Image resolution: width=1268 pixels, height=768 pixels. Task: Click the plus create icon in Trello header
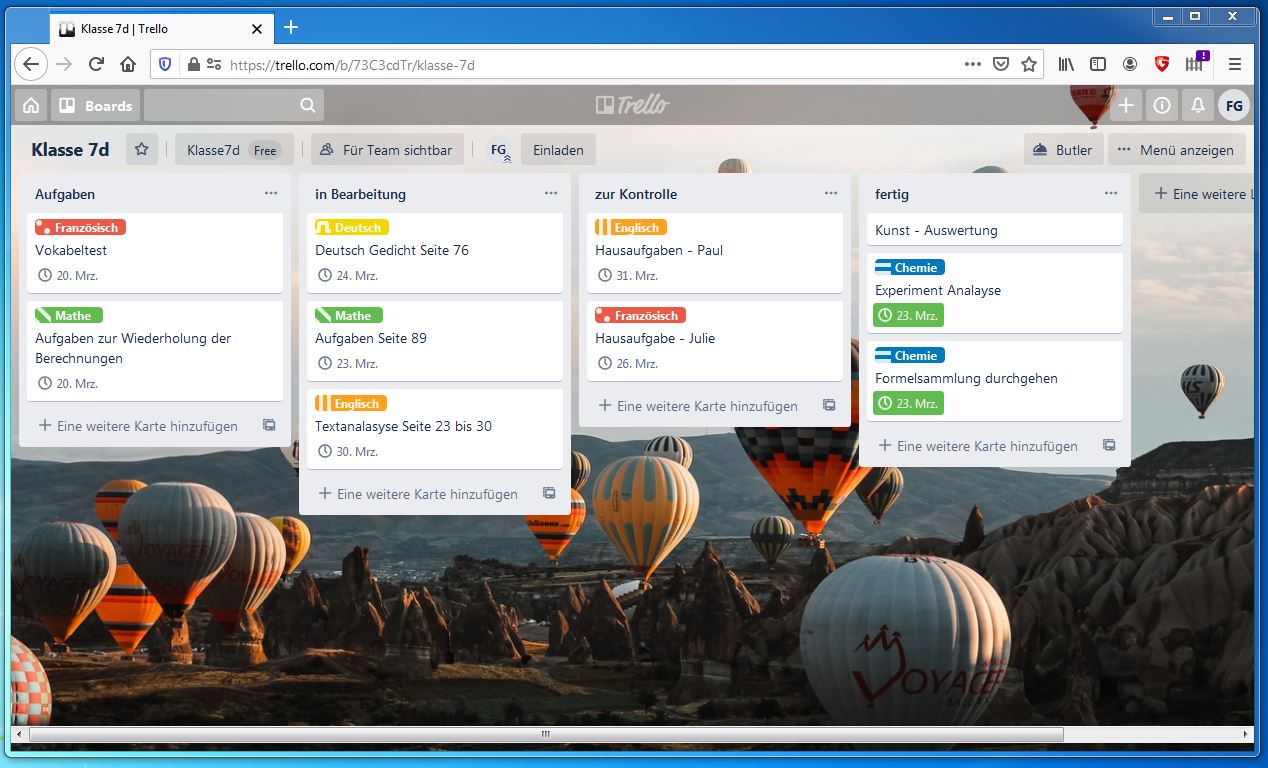click(x=1126, y=105)
